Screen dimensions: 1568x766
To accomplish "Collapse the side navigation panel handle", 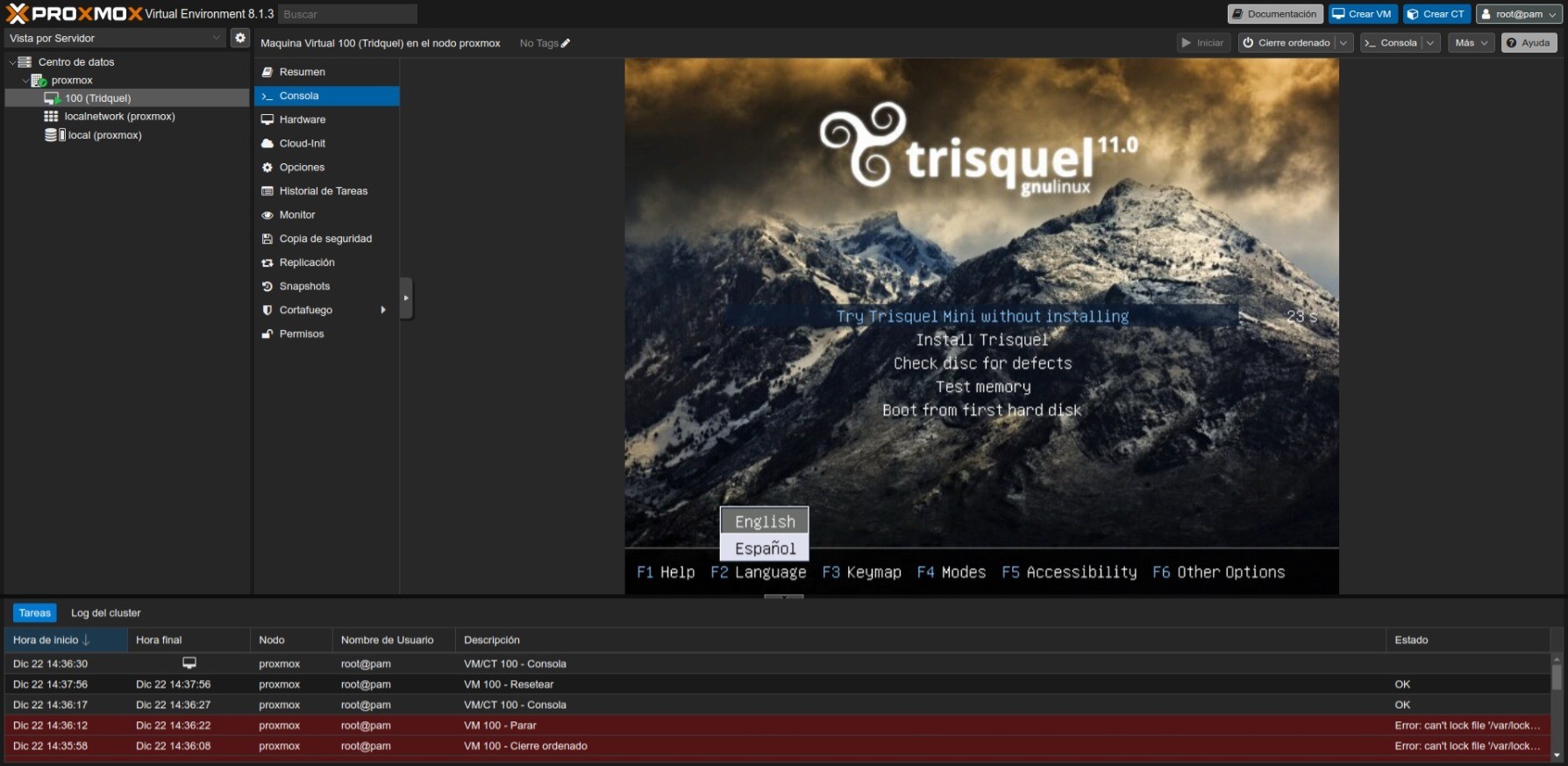I will (406, 298).
